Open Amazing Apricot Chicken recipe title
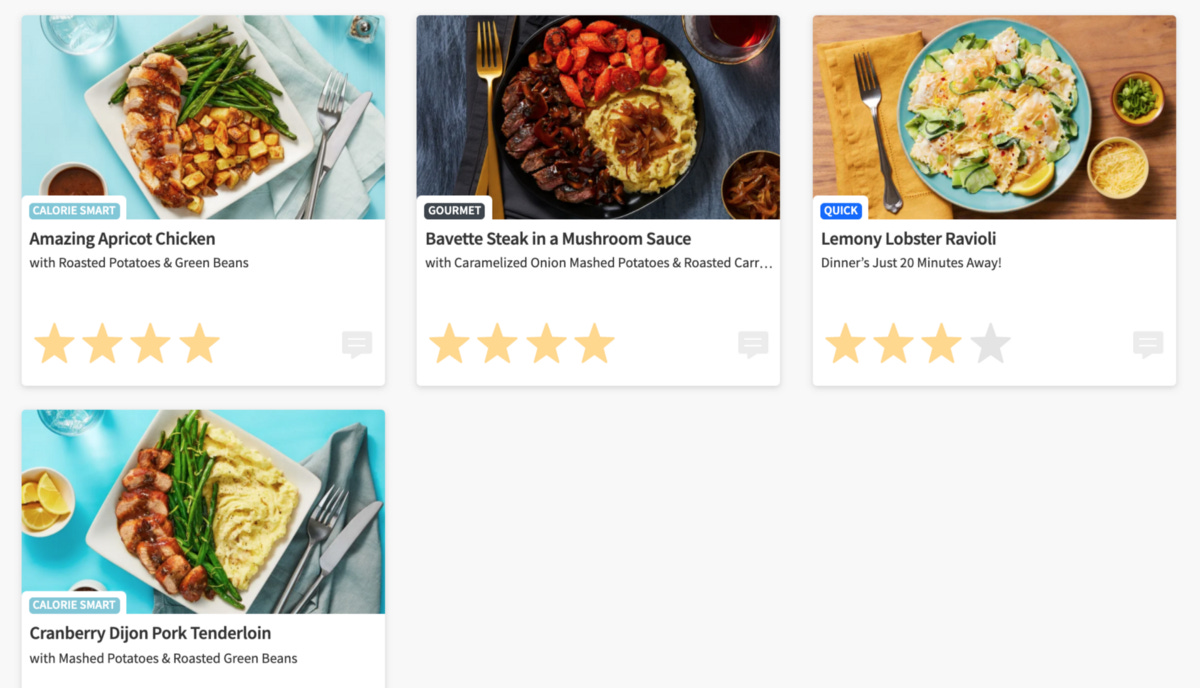The image size is (1200, 688). (x=122, y=239)
